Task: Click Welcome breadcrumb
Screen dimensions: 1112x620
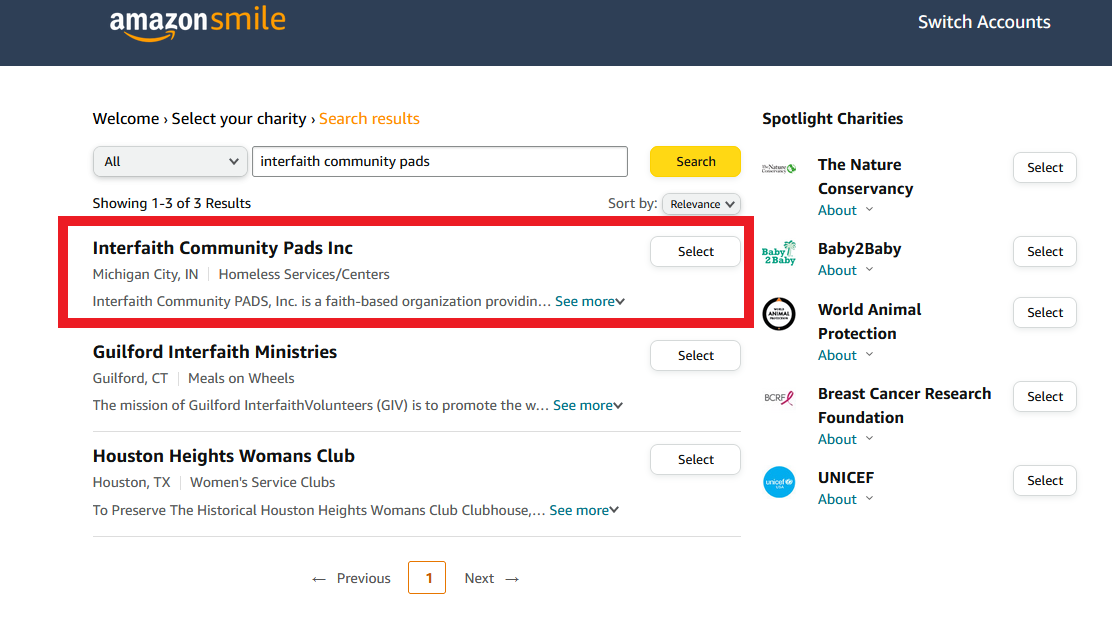Action: coord(126,119)
